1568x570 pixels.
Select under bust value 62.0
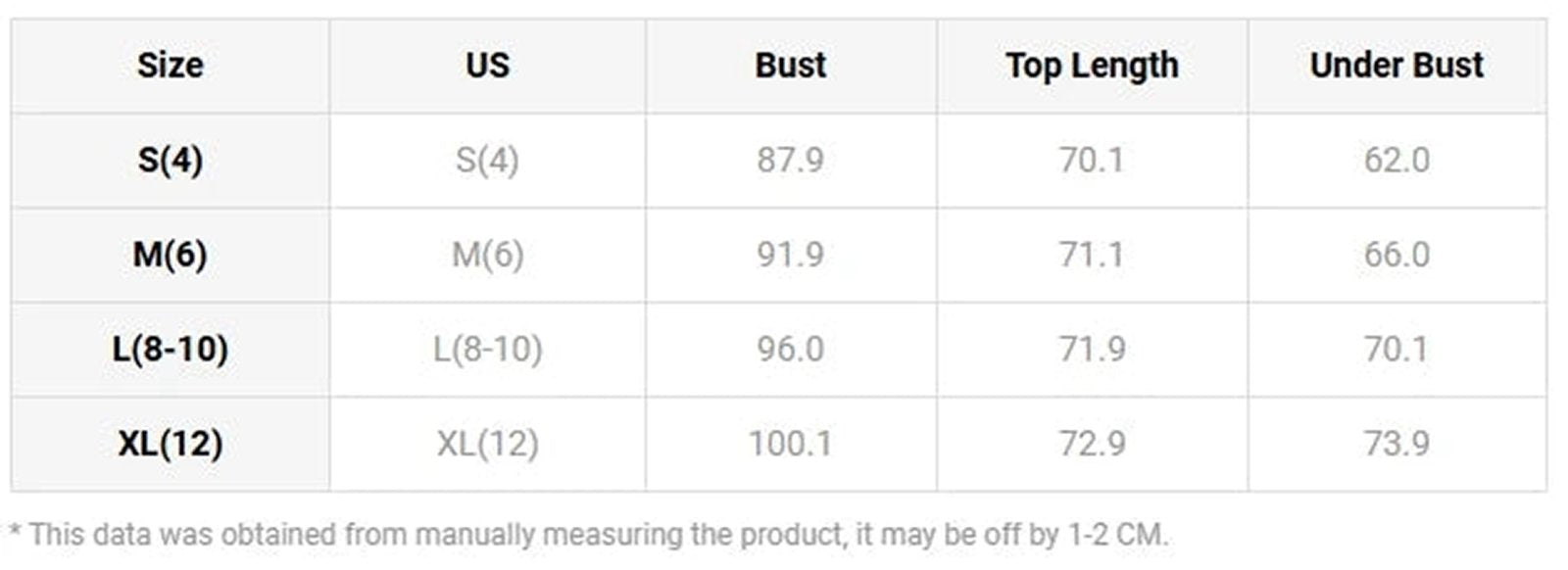click(1396, 160)
